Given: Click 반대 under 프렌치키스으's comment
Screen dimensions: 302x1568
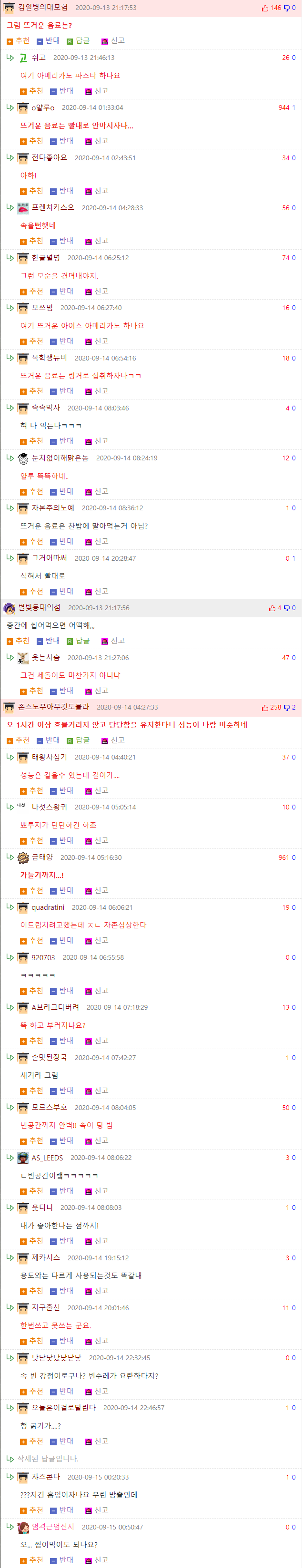Looking at the screenshot, I should [x=61, y=241].
